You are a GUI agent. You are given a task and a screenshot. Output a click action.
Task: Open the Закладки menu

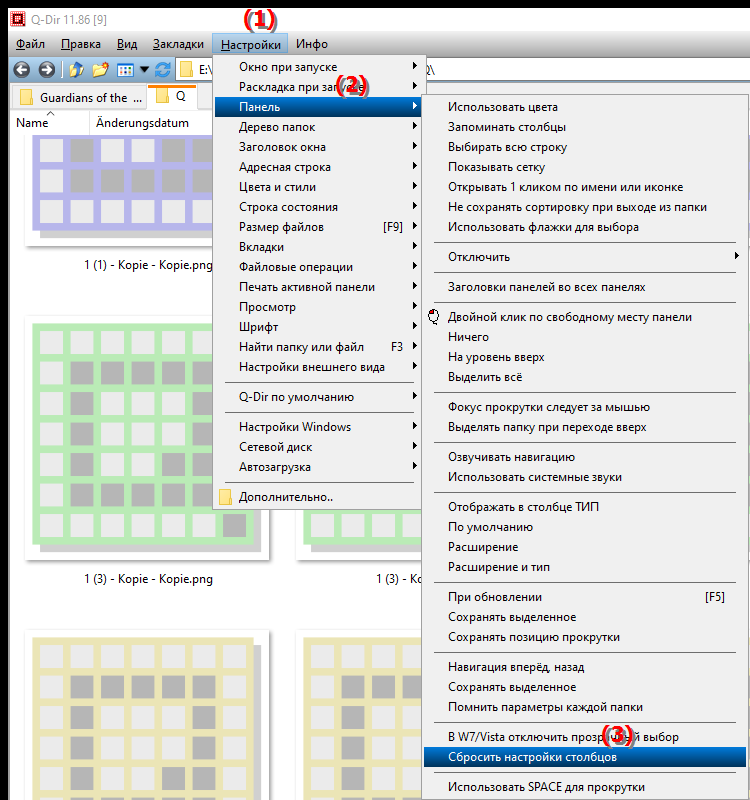click(178, 44)
